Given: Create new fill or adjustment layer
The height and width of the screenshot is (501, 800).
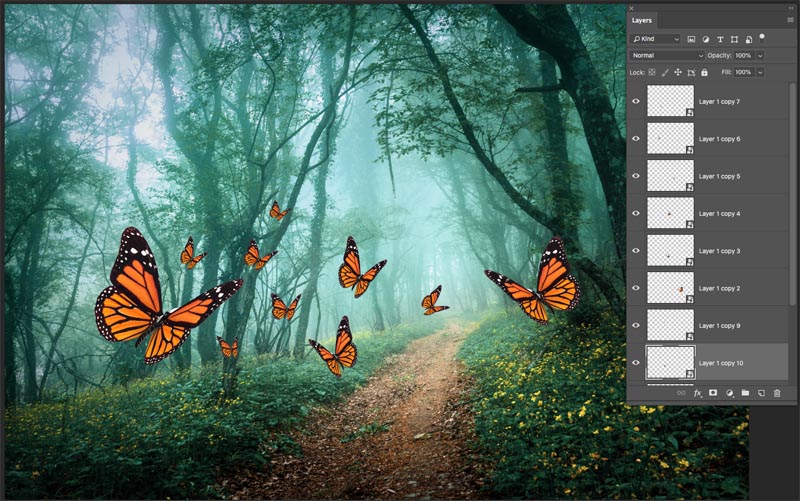Looking at the screenshot, I should coord(730,393).
